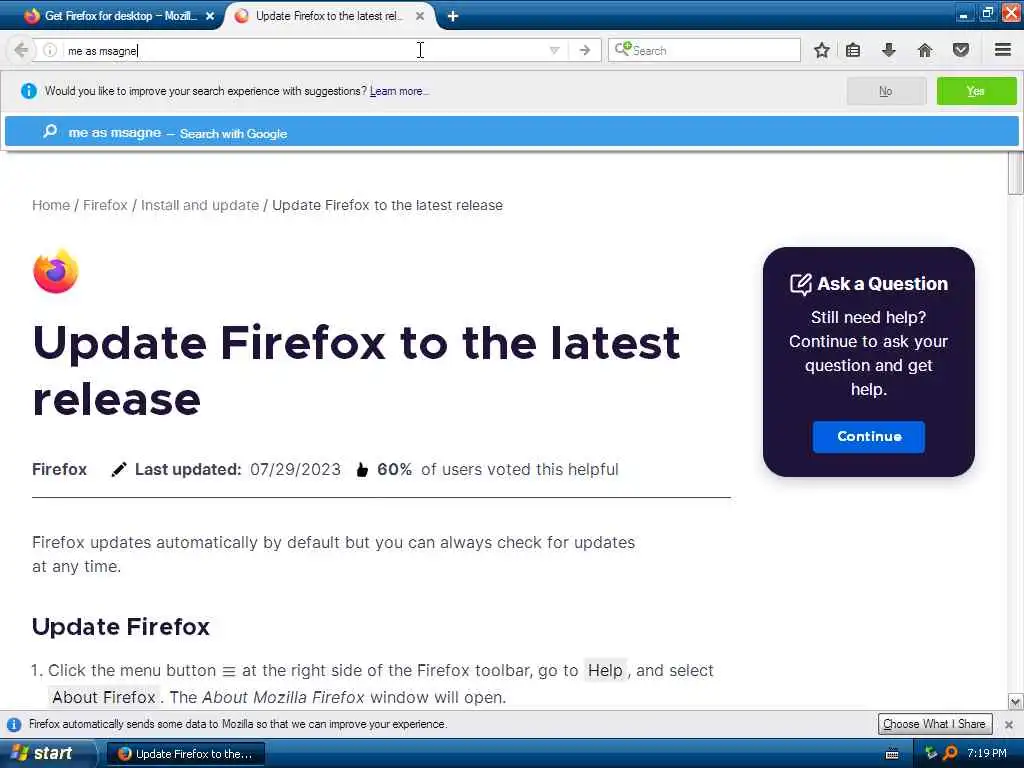
Task: Accept search suggestions with Yes button
Action: point(976,91)
